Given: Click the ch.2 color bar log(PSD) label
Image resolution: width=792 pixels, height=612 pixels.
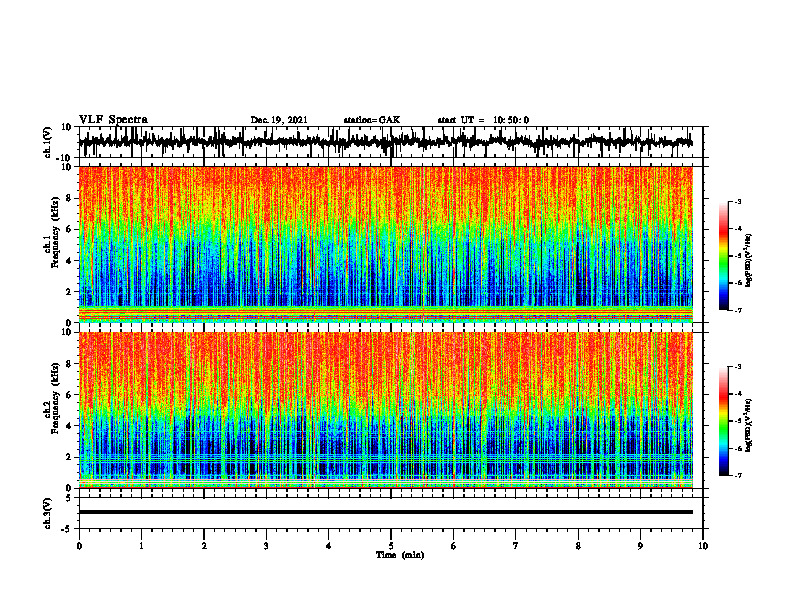Looking at the screenshot, I should (749, 425).
